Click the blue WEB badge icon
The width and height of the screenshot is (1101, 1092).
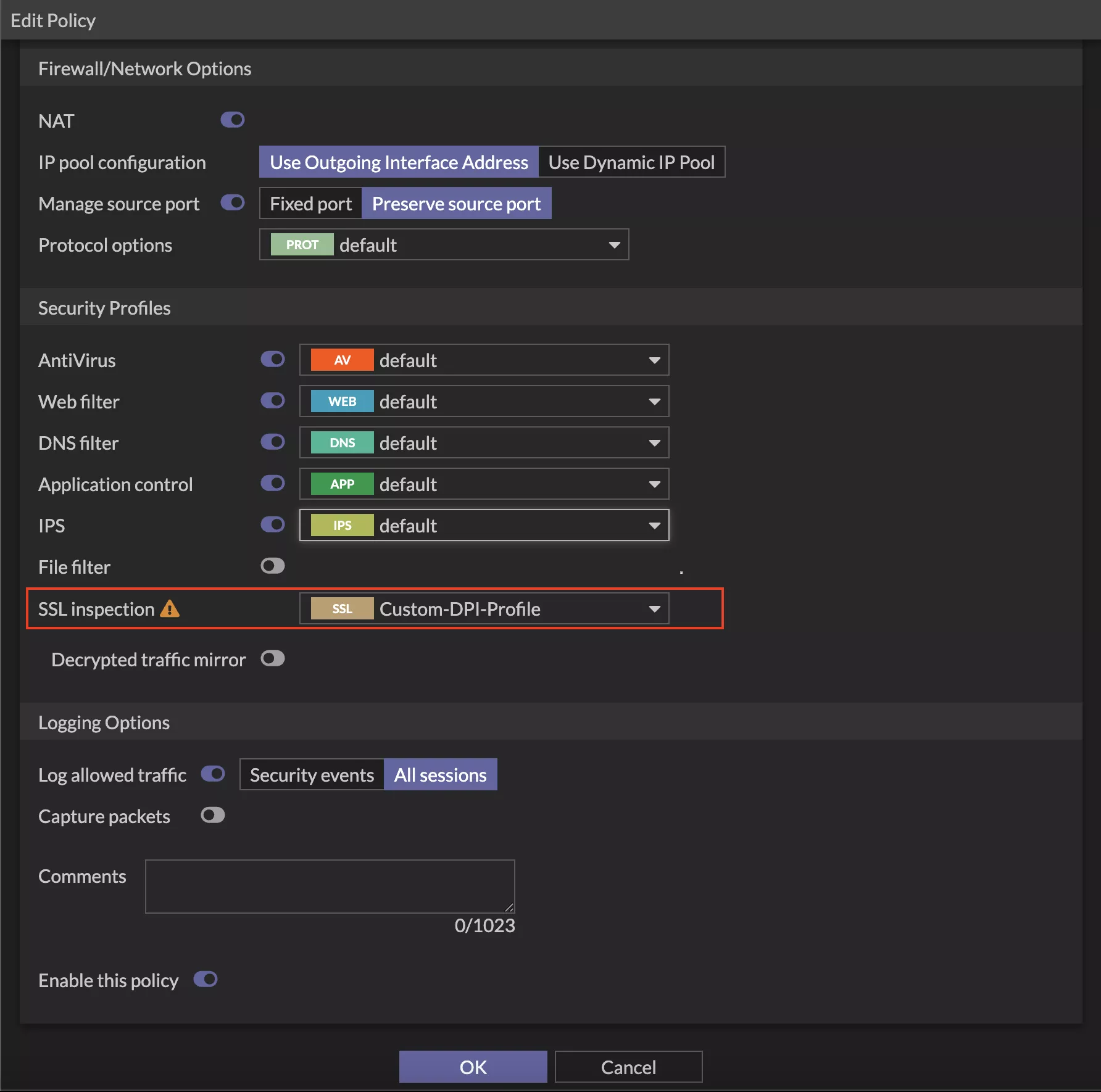pyautogui.click(x=343, y=401)
